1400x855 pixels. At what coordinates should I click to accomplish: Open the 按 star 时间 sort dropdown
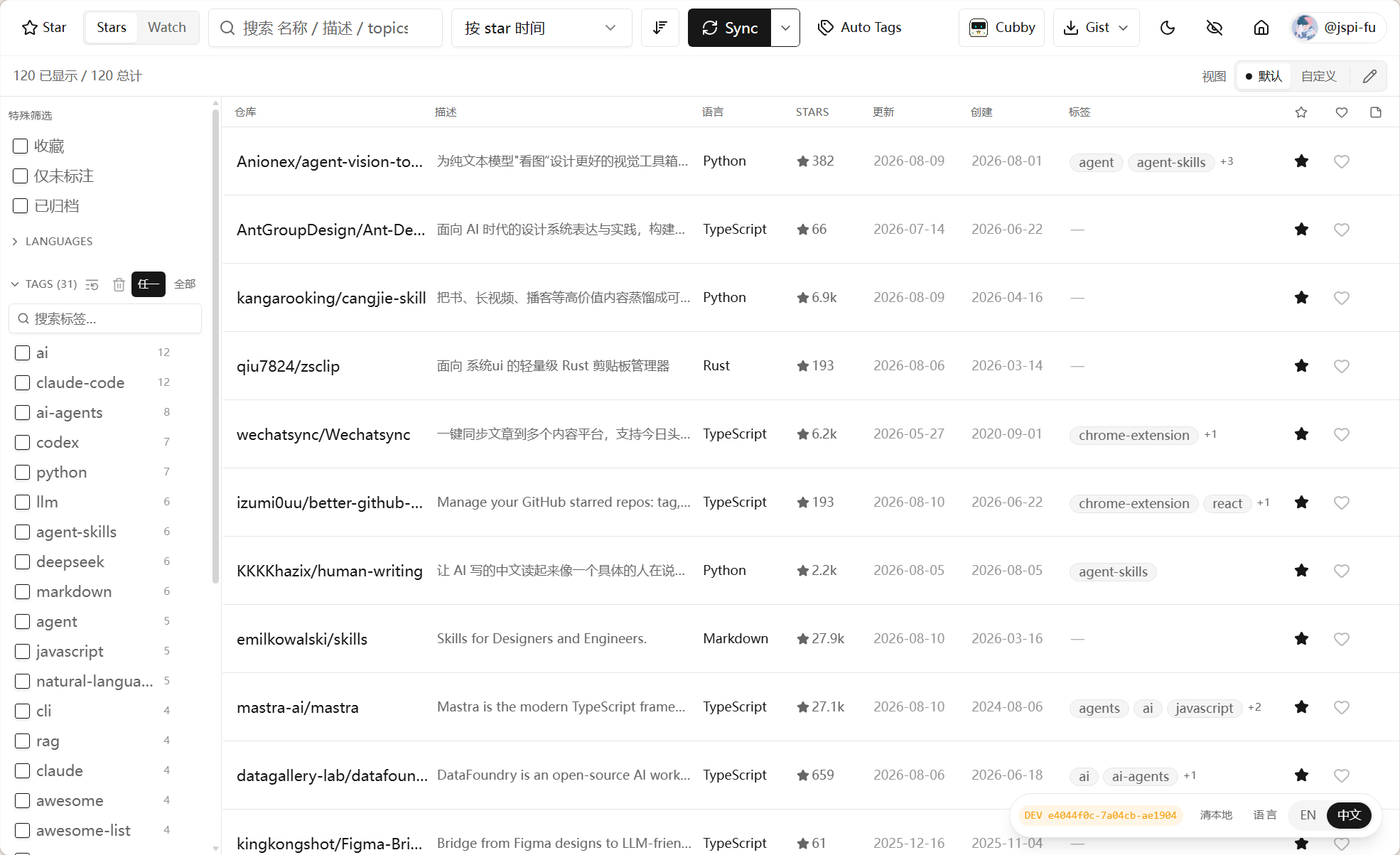click(541, 28)
